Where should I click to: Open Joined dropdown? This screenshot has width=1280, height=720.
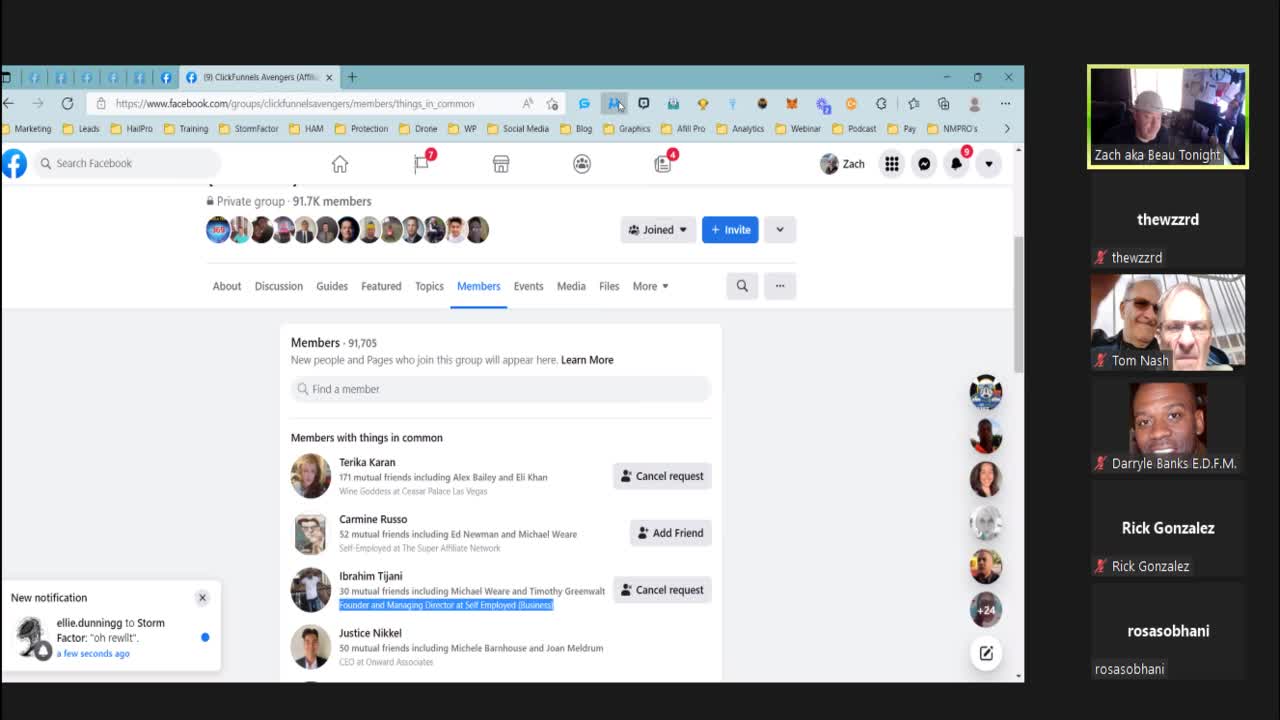coord(658,230)
